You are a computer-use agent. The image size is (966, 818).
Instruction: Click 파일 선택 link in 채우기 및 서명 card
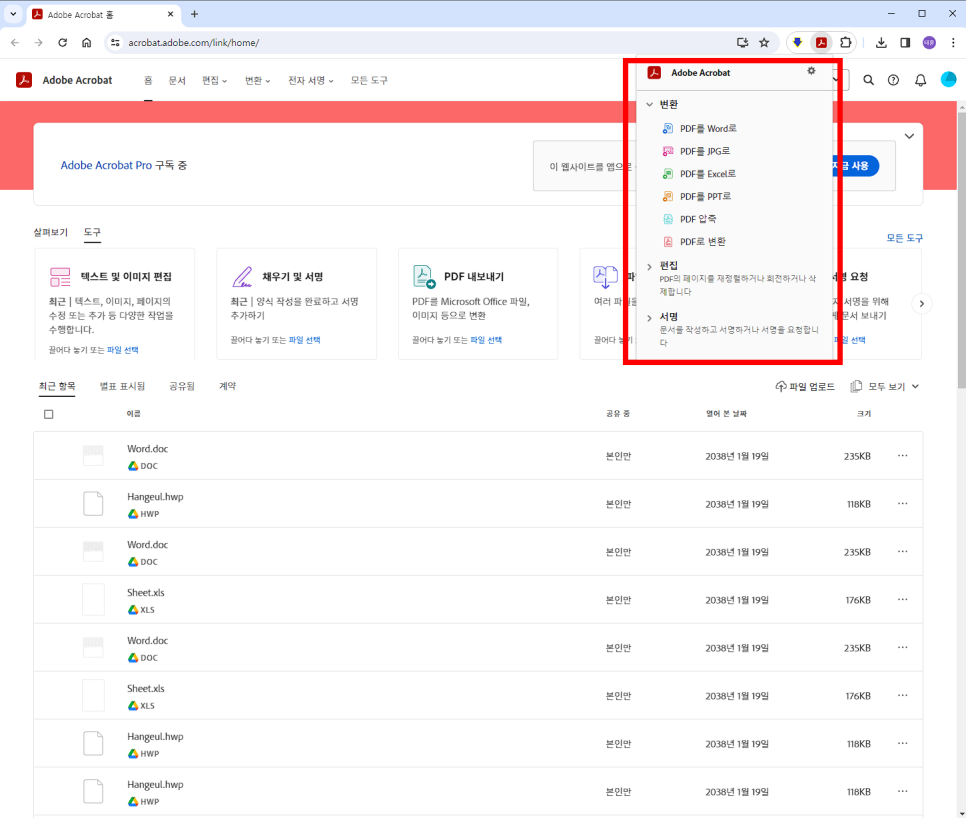click(304, 340)
